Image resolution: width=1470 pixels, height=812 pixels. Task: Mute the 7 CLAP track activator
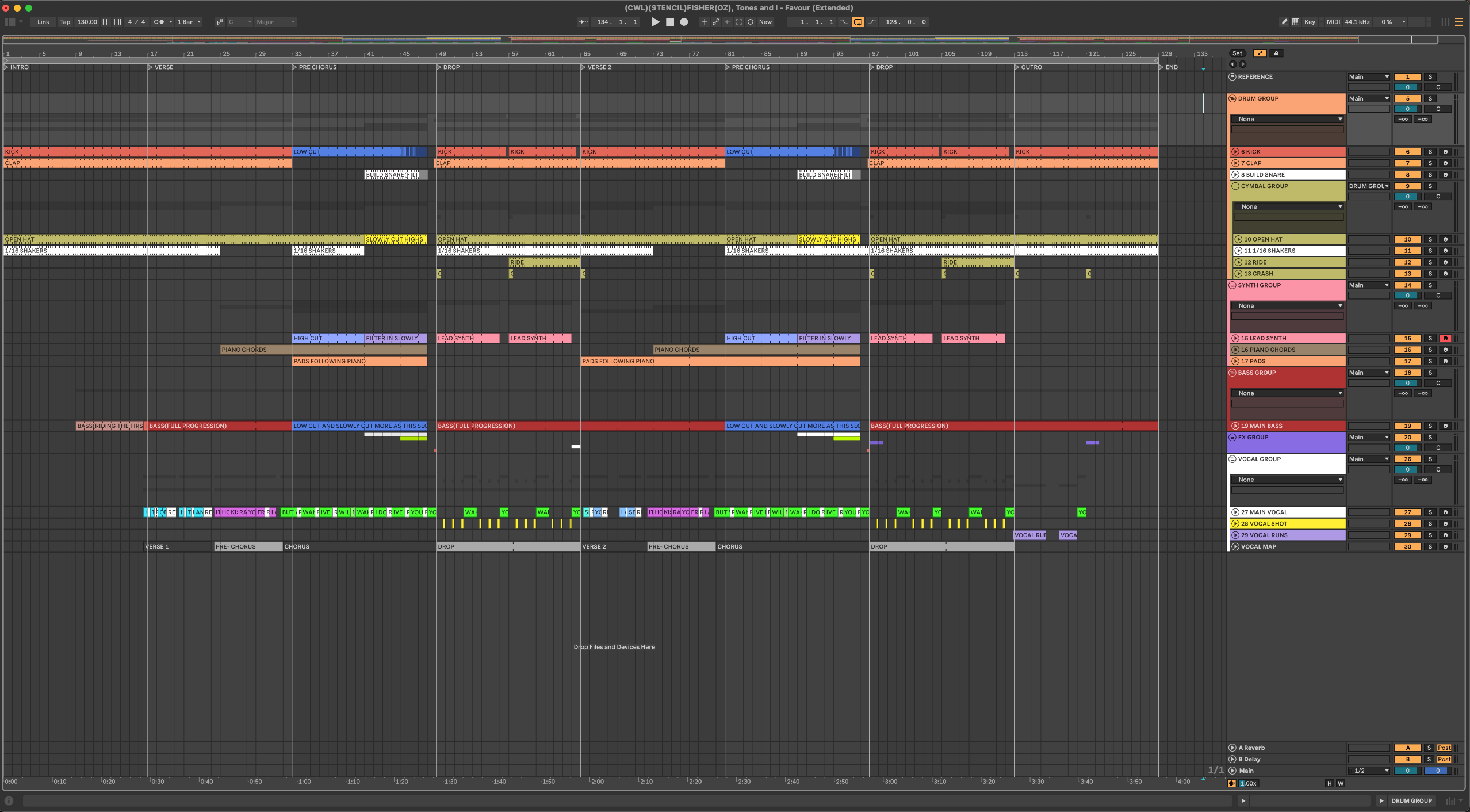[x=1408, y=163]
